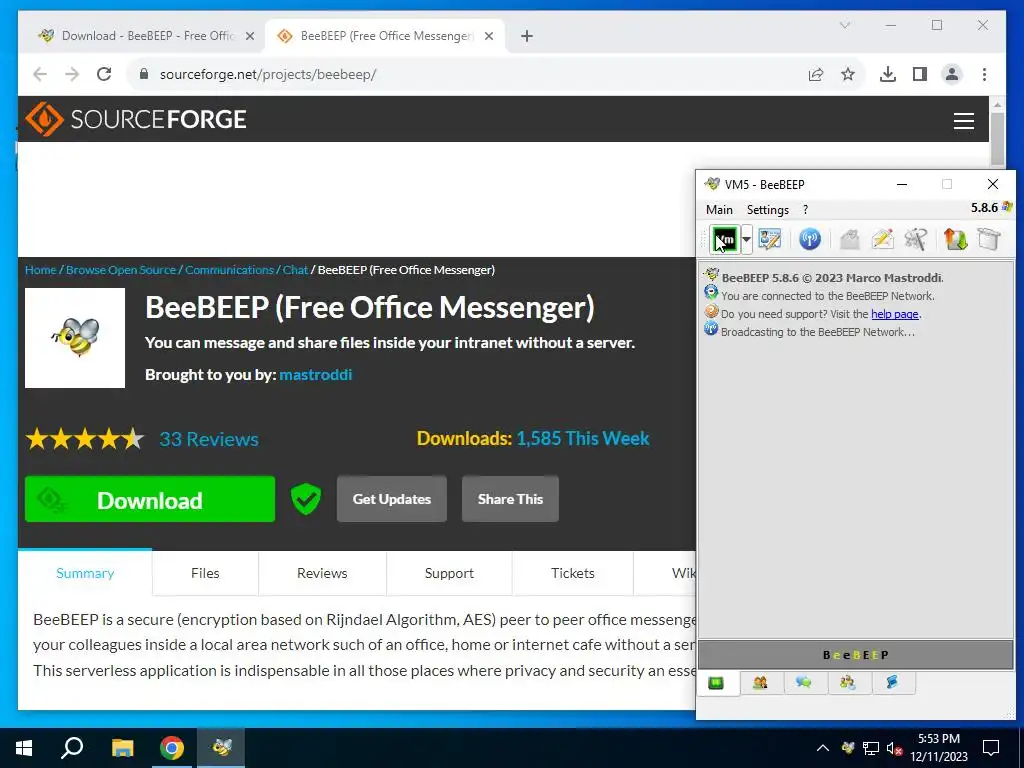Go back in Chrome
This screenshot has height=768, width=1024.
[x=40, y=74]
